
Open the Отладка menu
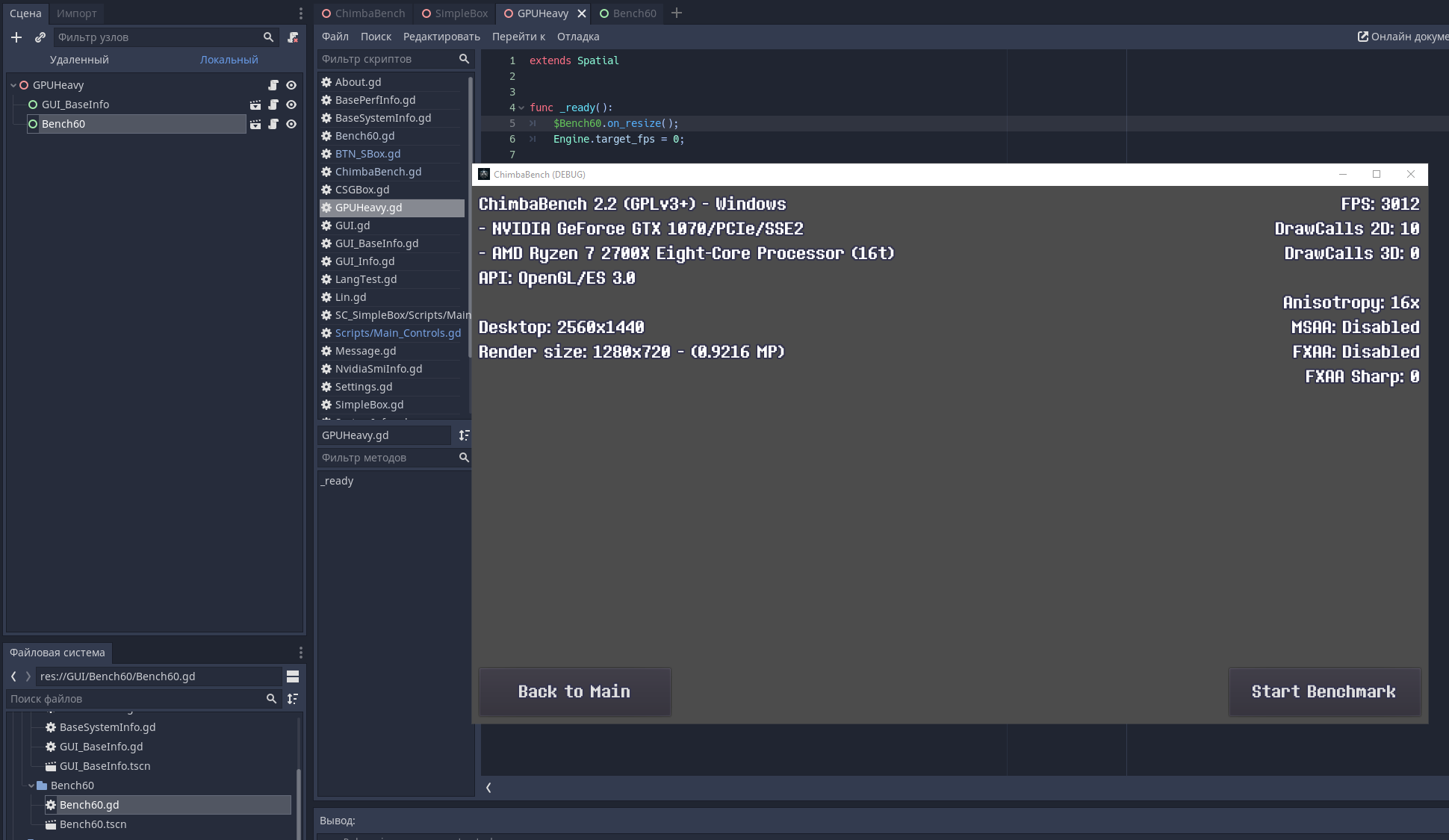(x=577, y=37)
